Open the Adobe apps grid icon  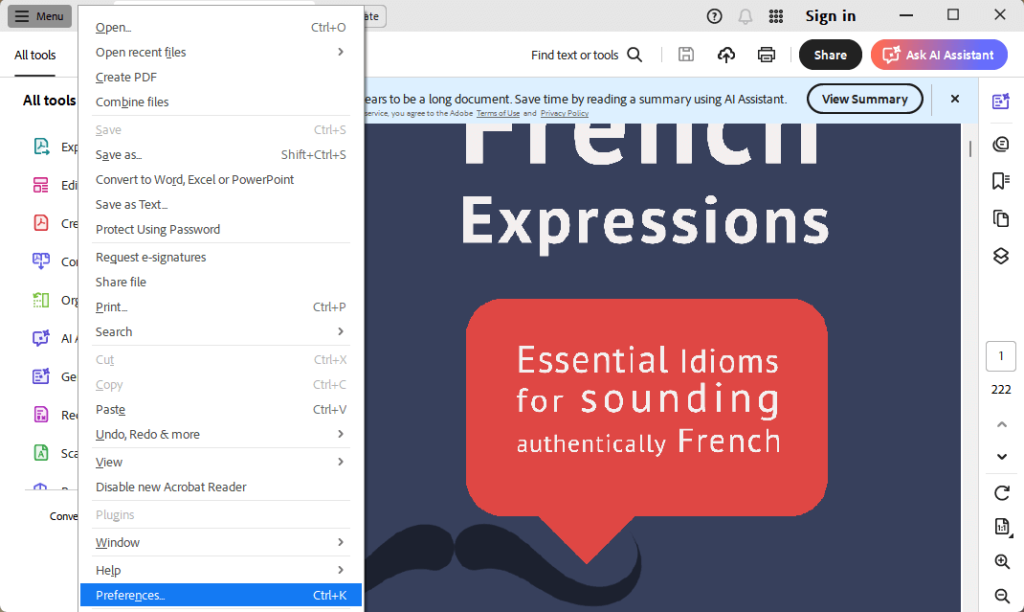(x=775, y=16)
